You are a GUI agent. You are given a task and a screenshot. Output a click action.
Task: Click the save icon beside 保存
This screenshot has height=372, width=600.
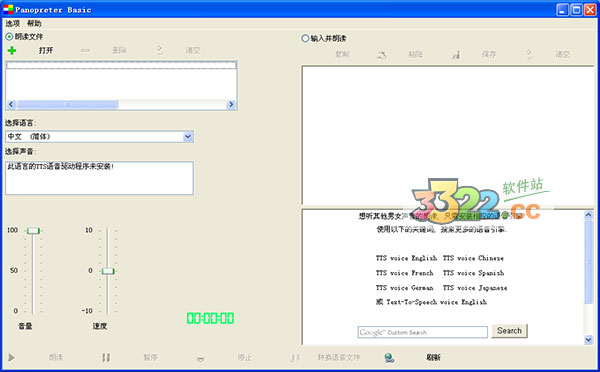coord(455,55)
